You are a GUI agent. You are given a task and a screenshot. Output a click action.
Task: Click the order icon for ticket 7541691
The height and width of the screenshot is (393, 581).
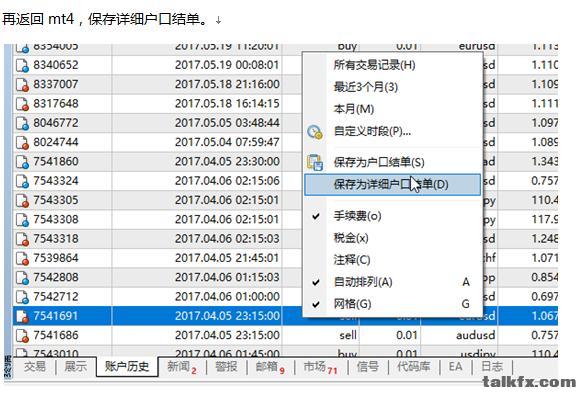point(22,316)
